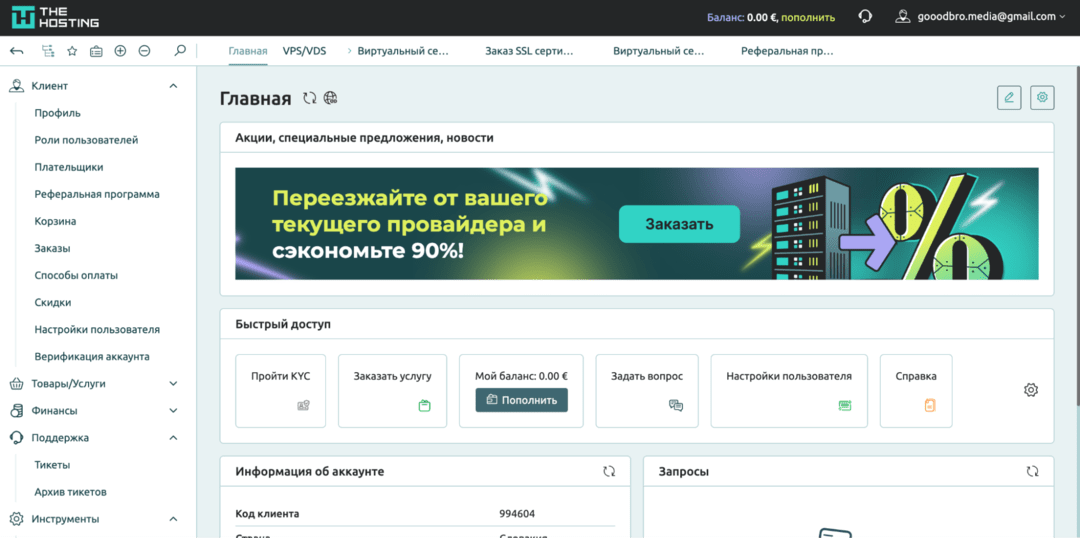The image size is (1080, 538).
Task: Collapse the Клиент menu section
Action: 174,86
